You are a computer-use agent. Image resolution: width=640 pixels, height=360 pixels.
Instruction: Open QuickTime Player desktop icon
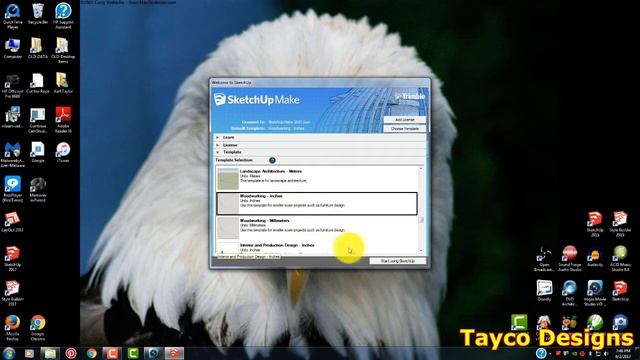[13, 16]
